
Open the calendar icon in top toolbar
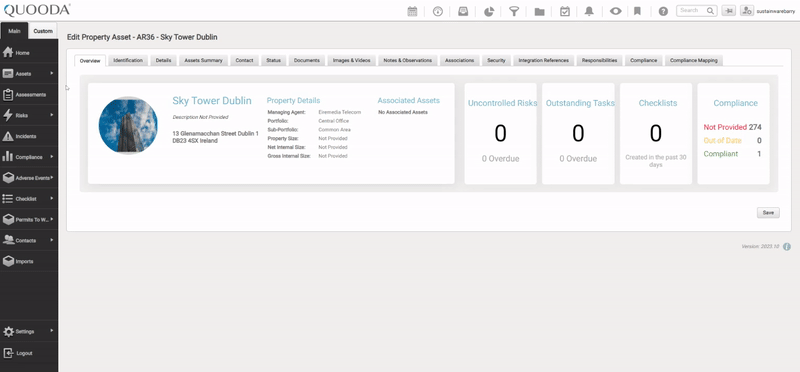(412, 11)
